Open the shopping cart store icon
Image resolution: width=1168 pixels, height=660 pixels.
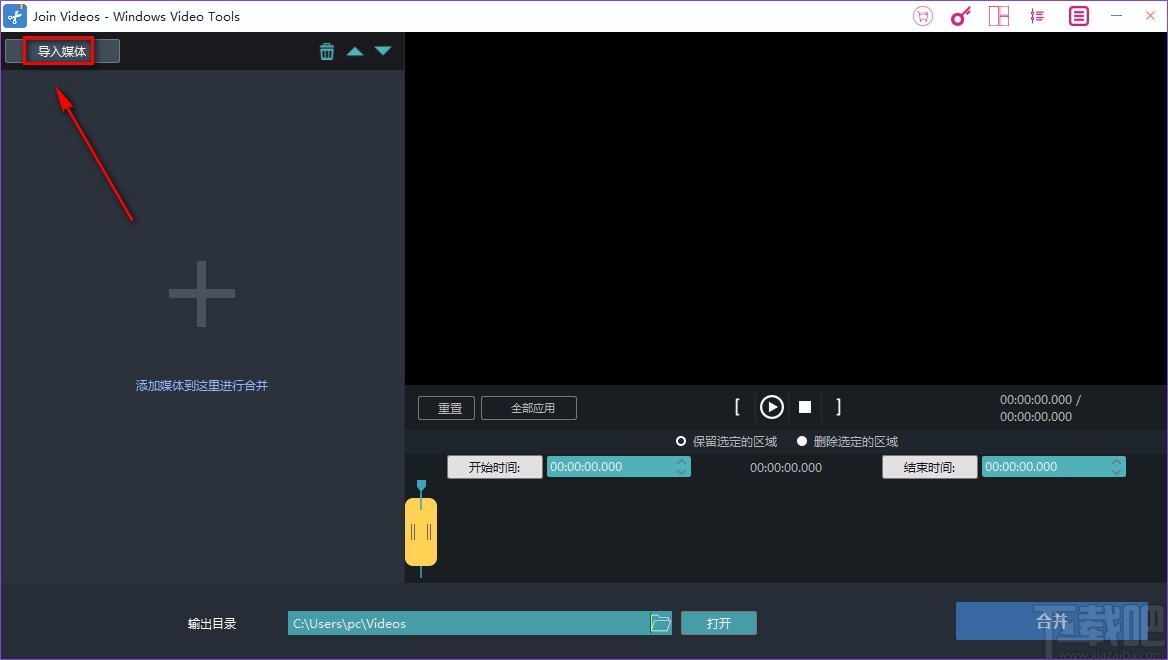(x=921, y=15)
